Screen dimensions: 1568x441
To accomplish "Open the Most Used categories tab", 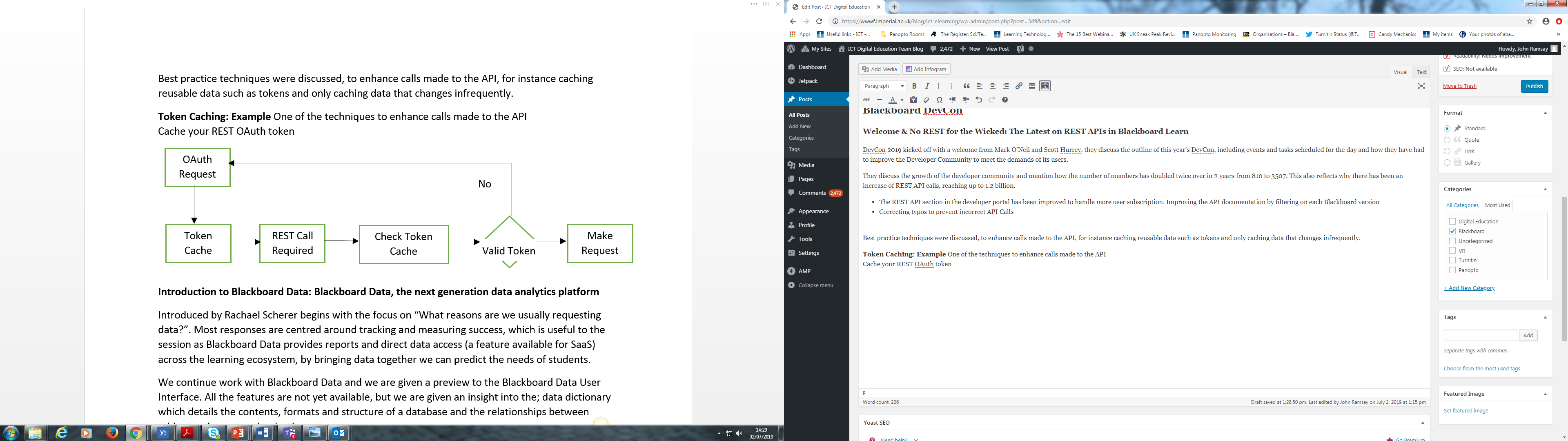I will pyautogui.click(x=1497, y=205).
